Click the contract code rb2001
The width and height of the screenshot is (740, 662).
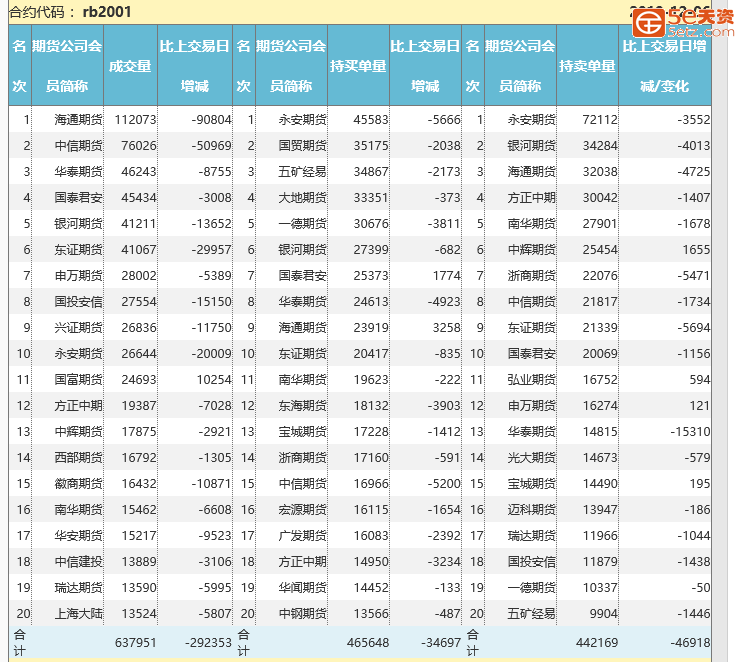point(107,12)
